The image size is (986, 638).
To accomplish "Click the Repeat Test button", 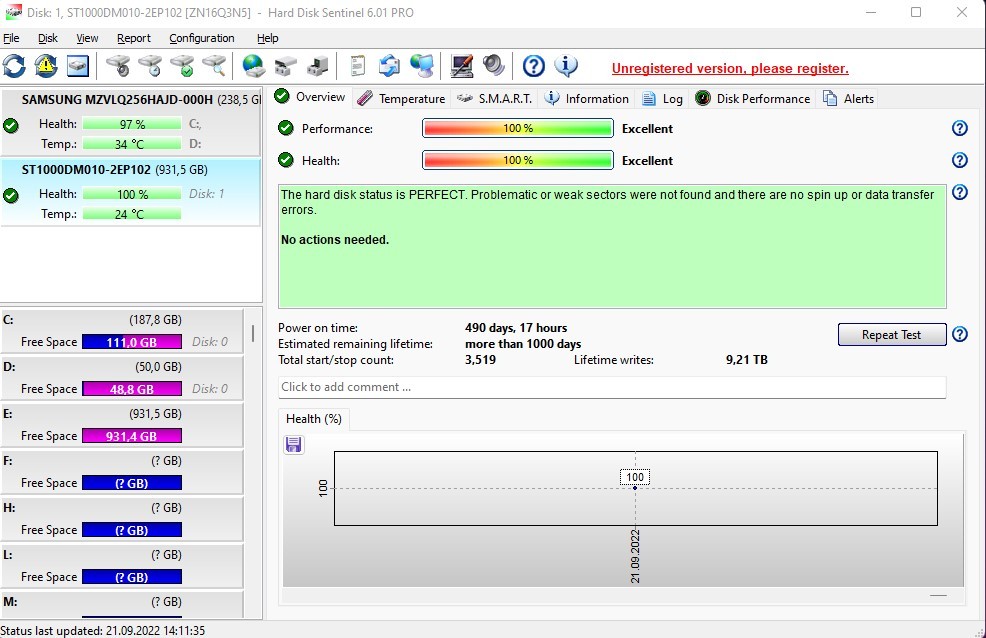I will point(892,334).
